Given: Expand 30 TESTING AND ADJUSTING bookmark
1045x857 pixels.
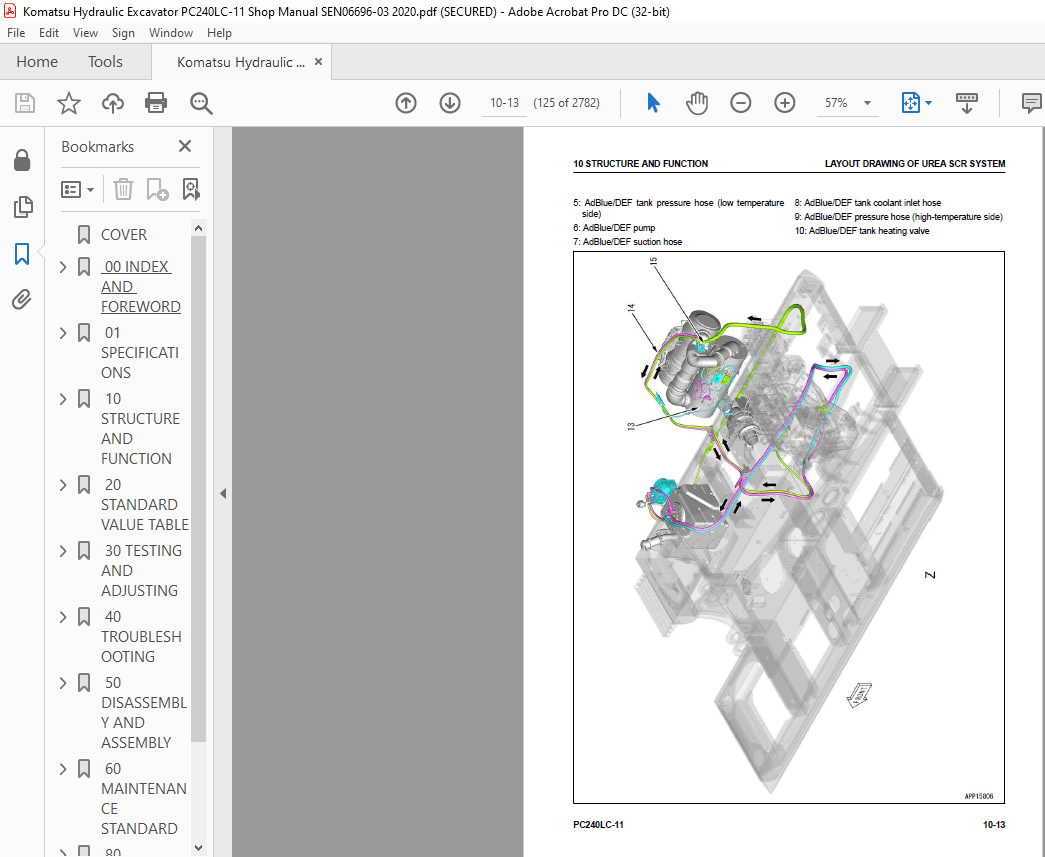Looking at the screenshot, I should click(x=63, y=551).
